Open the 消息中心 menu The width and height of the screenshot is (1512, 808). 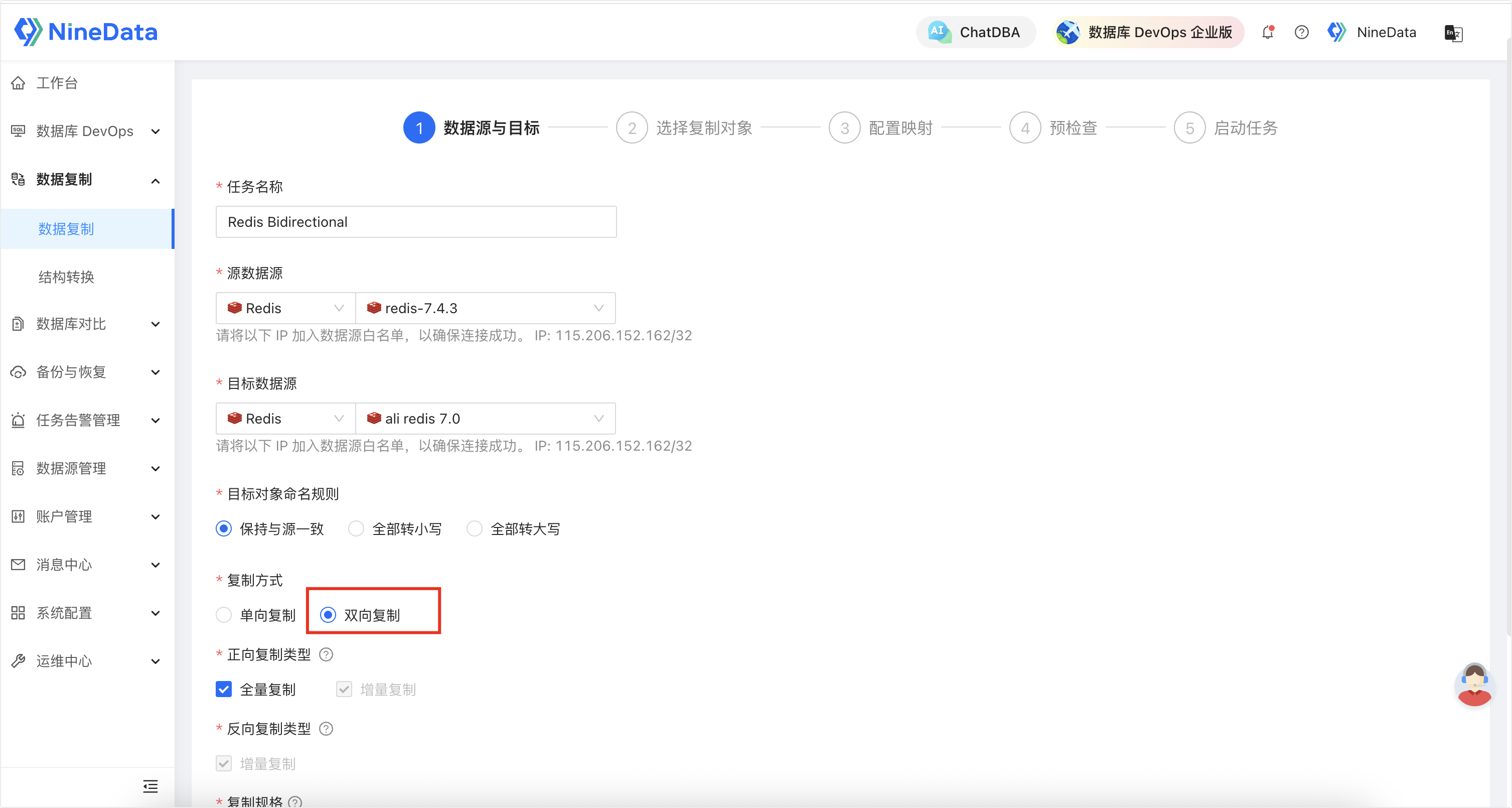pos(87,564)
